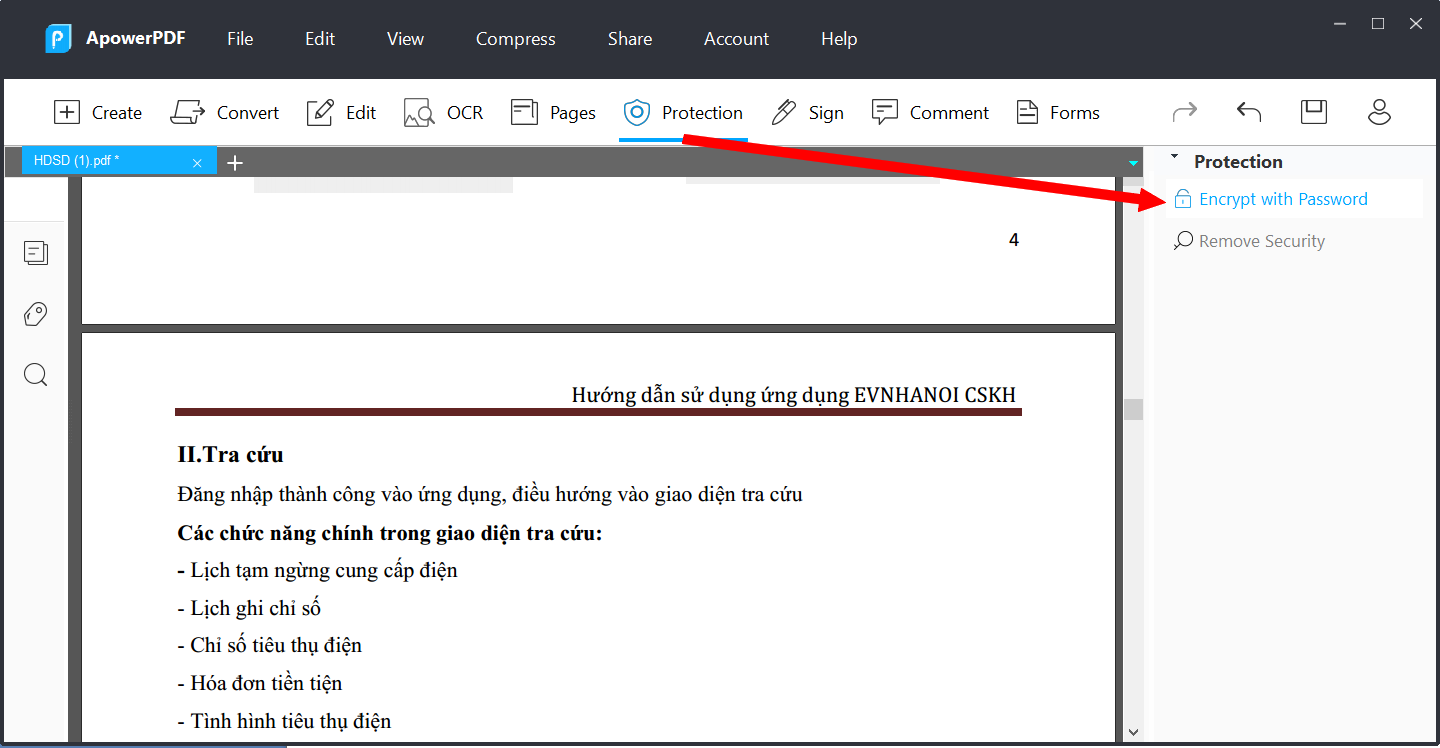Open the tab list dropdown arrow
Image resolution: width=1440 pixels, height=748 pixels.
[1132, 162]
